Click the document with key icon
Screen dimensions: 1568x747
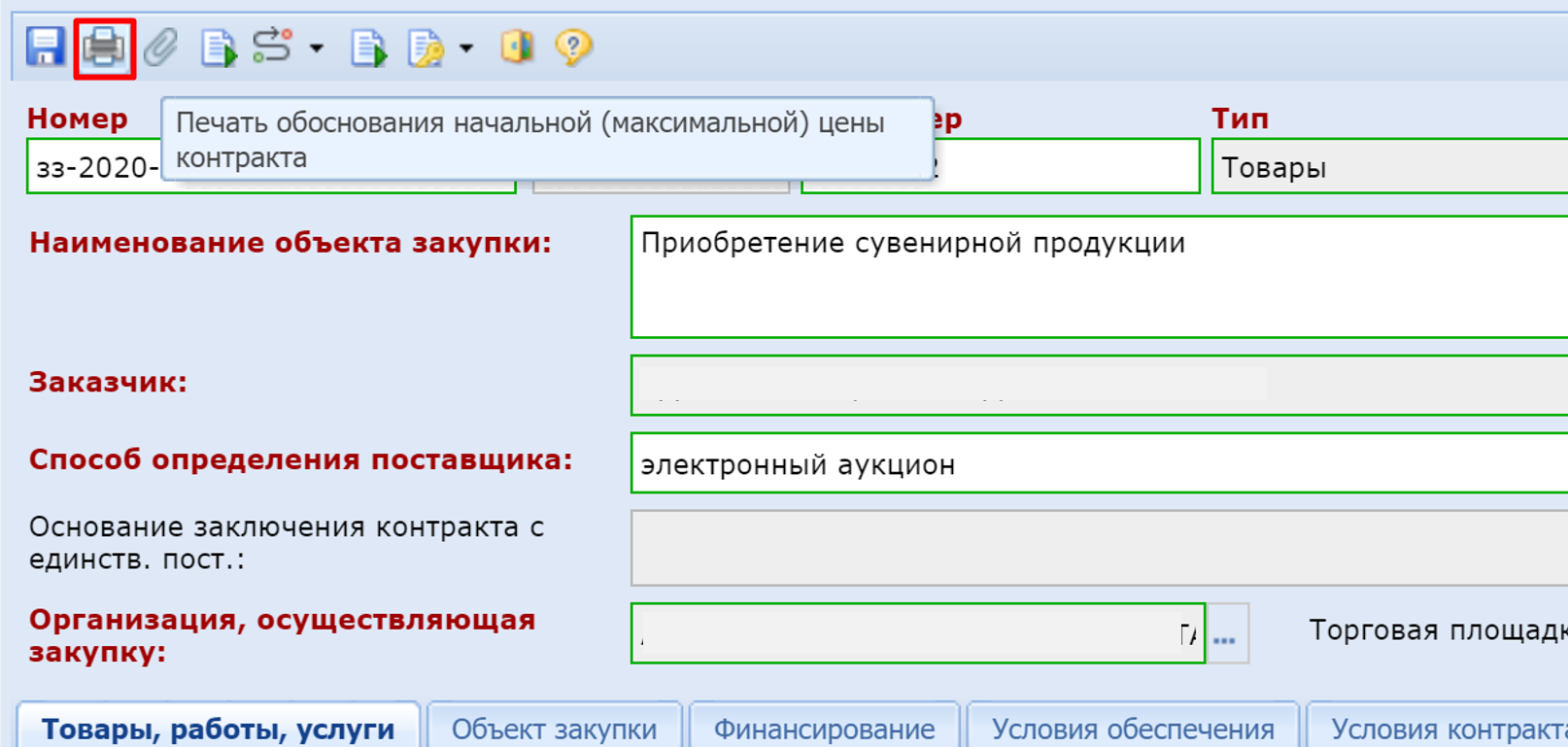[x=426, y=48]
